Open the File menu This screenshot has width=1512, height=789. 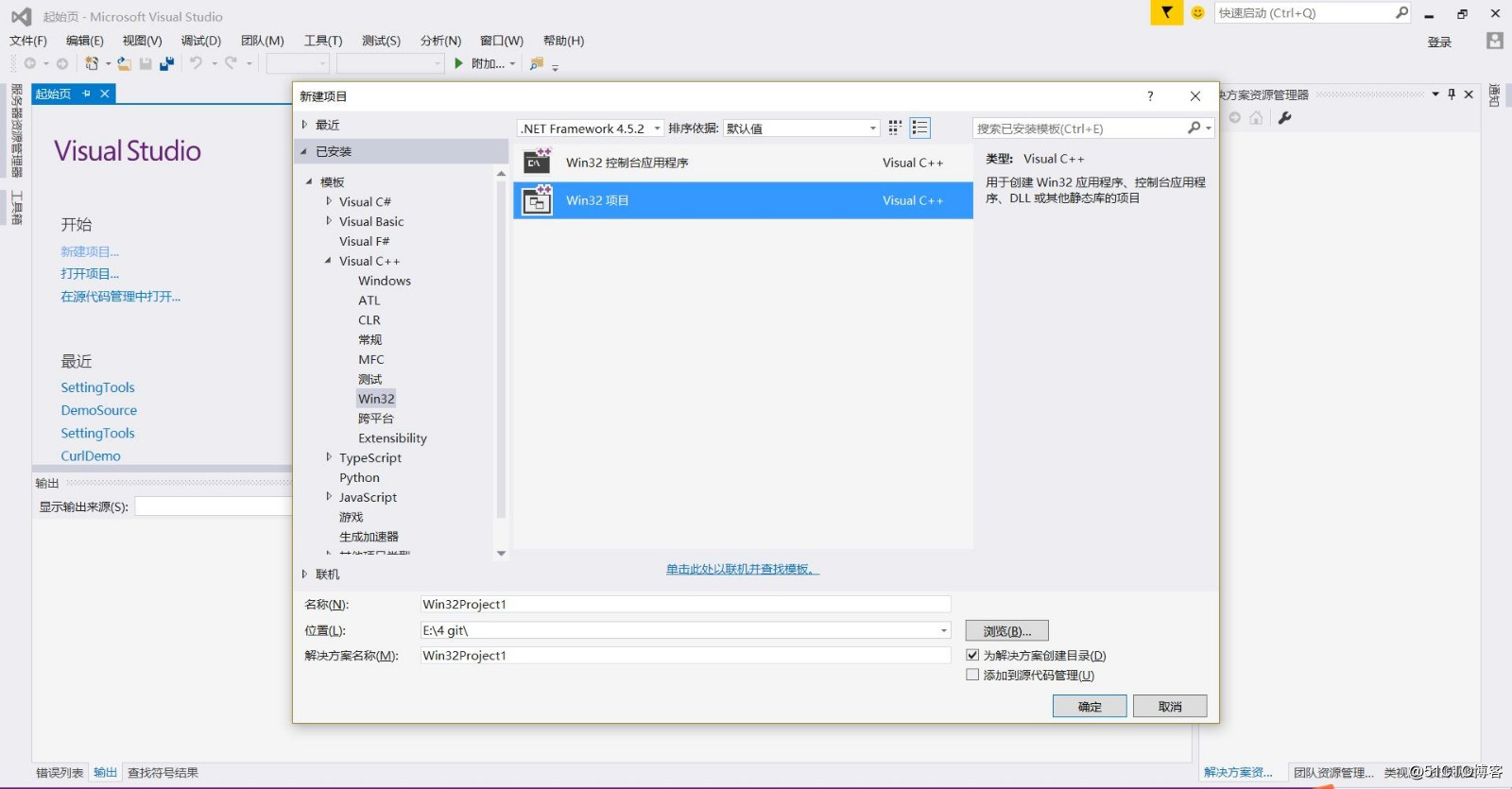pos(28,41)
